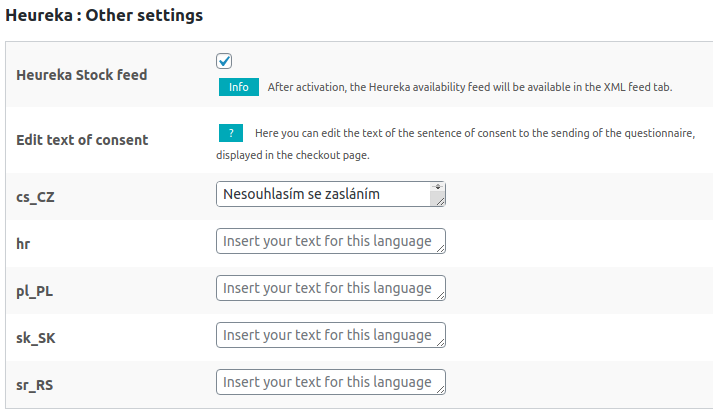The height and width of the screenshot is (409, 713).
Task: Click the Edit text of consent label
Action: (82, 140)
